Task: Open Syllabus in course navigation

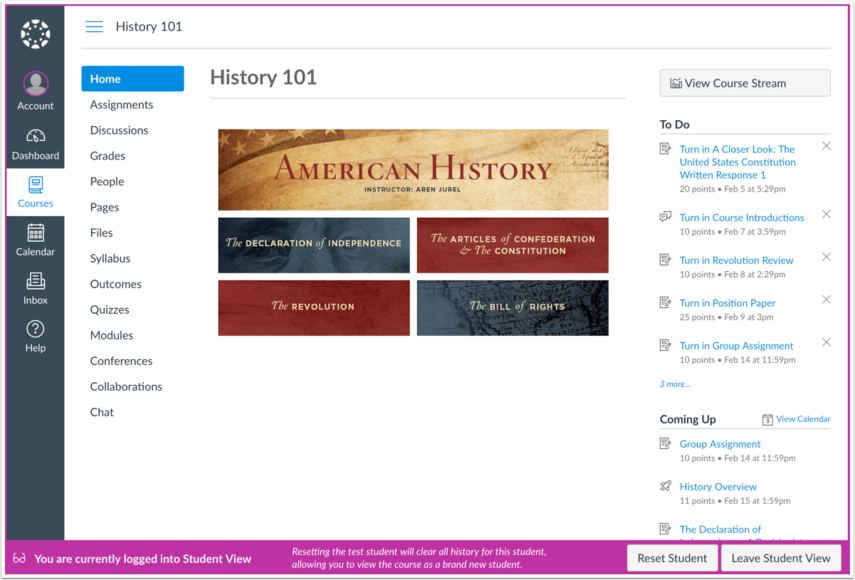Action: (110, 258)
